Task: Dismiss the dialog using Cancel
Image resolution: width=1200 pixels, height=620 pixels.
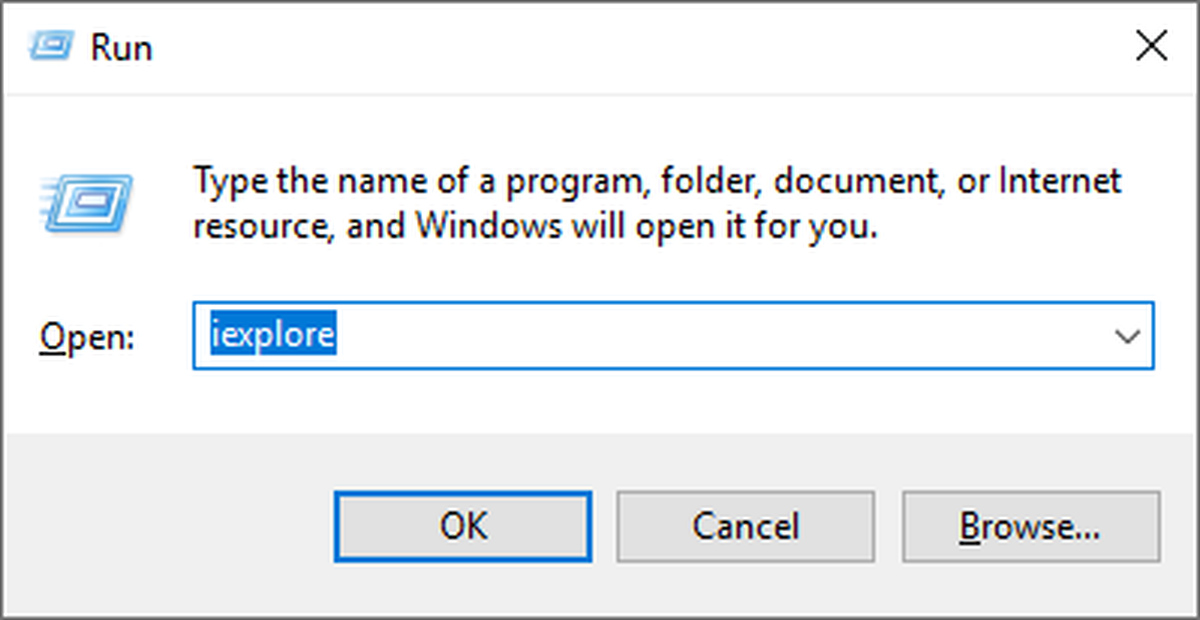Action: pyautogui.click(x=746, y=525)
